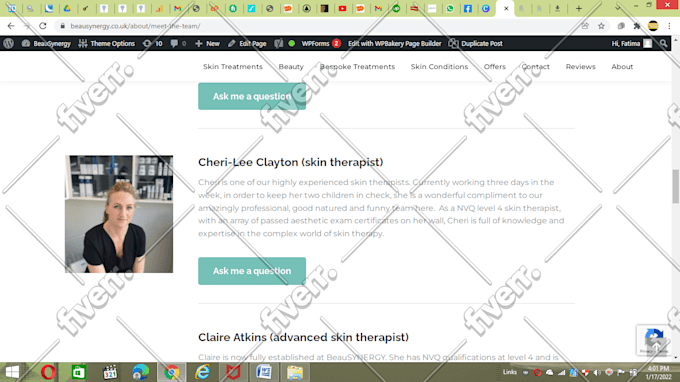Open the Yoast SEO icon in admin bar
Image resolution: width=680 pixels, height=382 pixels.
[x=278, y=43]
